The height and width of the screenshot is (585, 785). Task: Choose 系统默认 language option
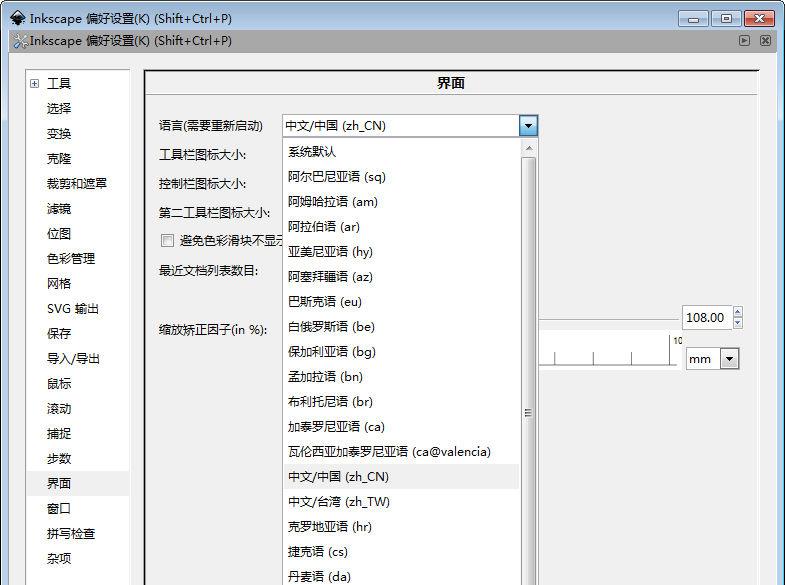pyautogui.click(x=401, y=152)
